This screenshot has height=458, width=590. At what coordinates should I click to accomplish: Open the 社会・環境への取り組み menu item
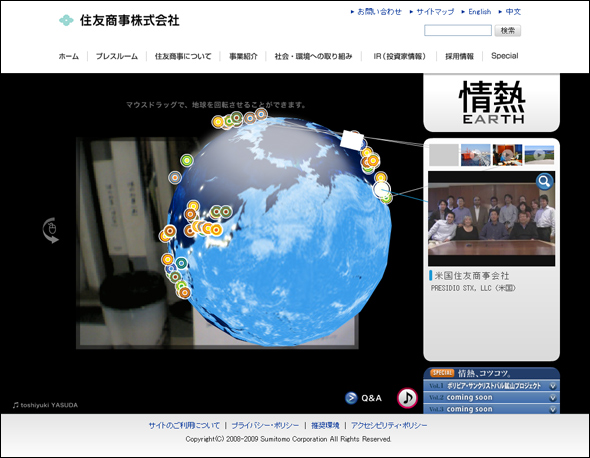313,56
